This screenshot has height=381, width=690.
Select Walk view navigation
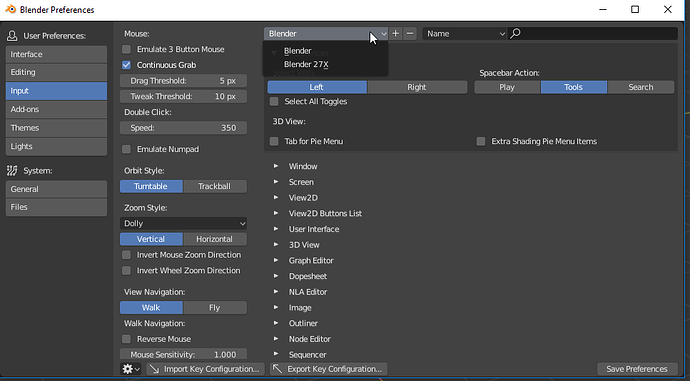point(151,308)
